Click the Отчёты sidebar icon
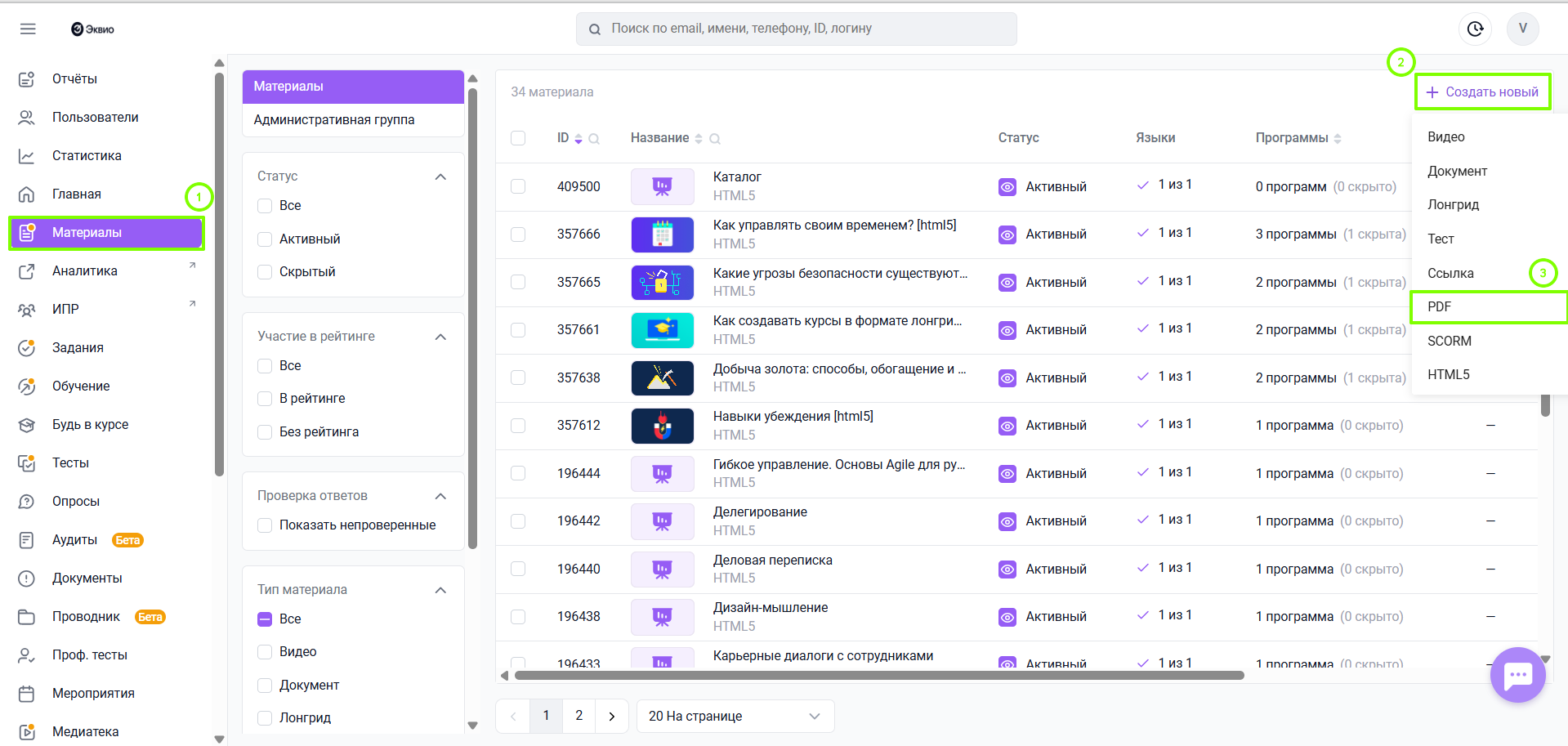The image size is (1568, 746). coord(27,79)
